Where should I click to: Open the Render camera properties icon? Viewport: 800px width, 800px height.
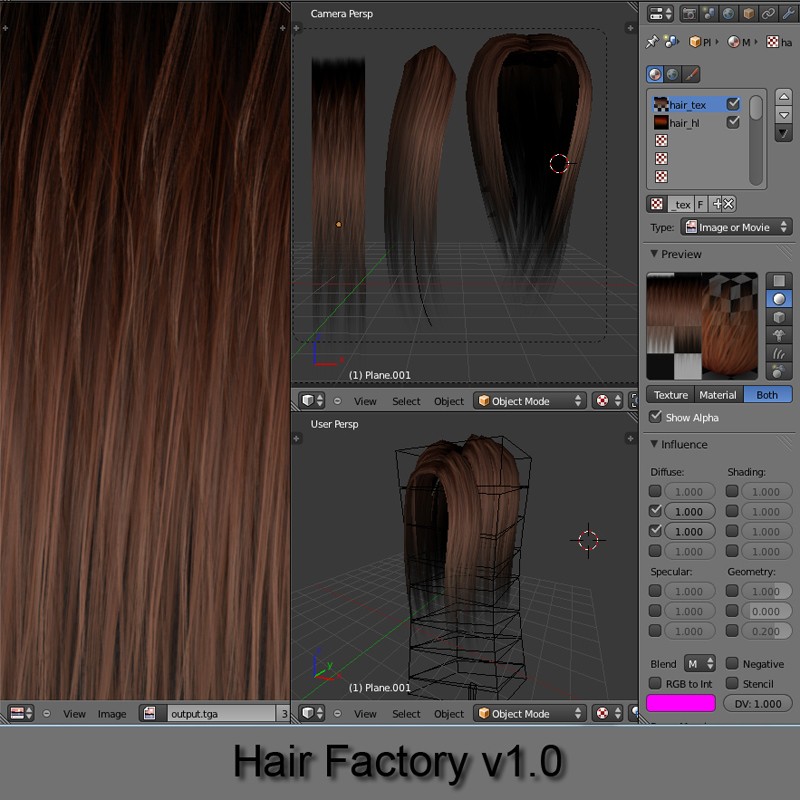click(x=690, y=13)
